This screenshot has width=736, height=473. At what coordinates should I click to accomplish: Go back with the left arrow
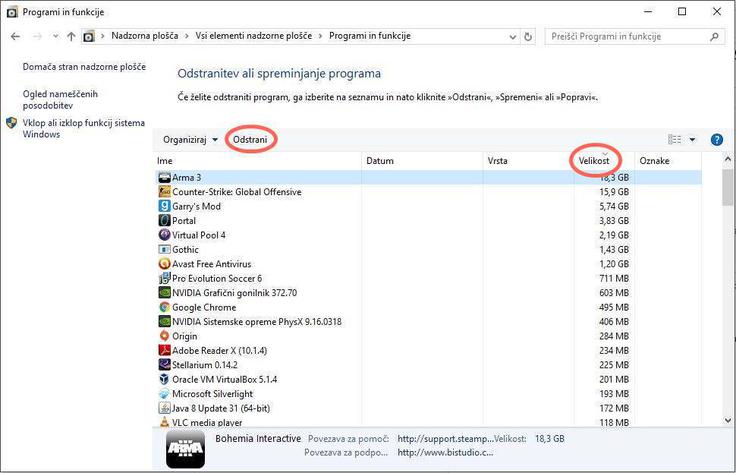[x=15, y=36]
